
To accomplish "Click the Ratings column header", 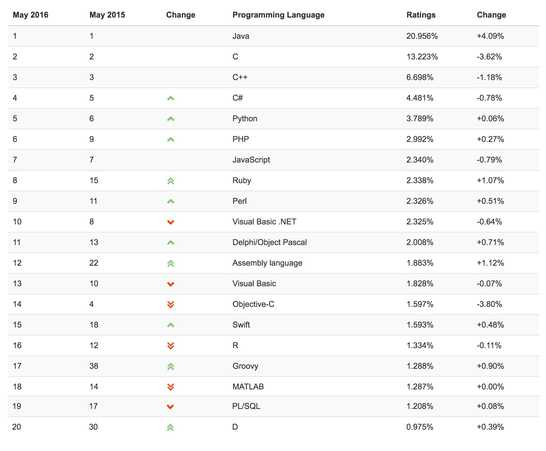I will pos(421,15).
